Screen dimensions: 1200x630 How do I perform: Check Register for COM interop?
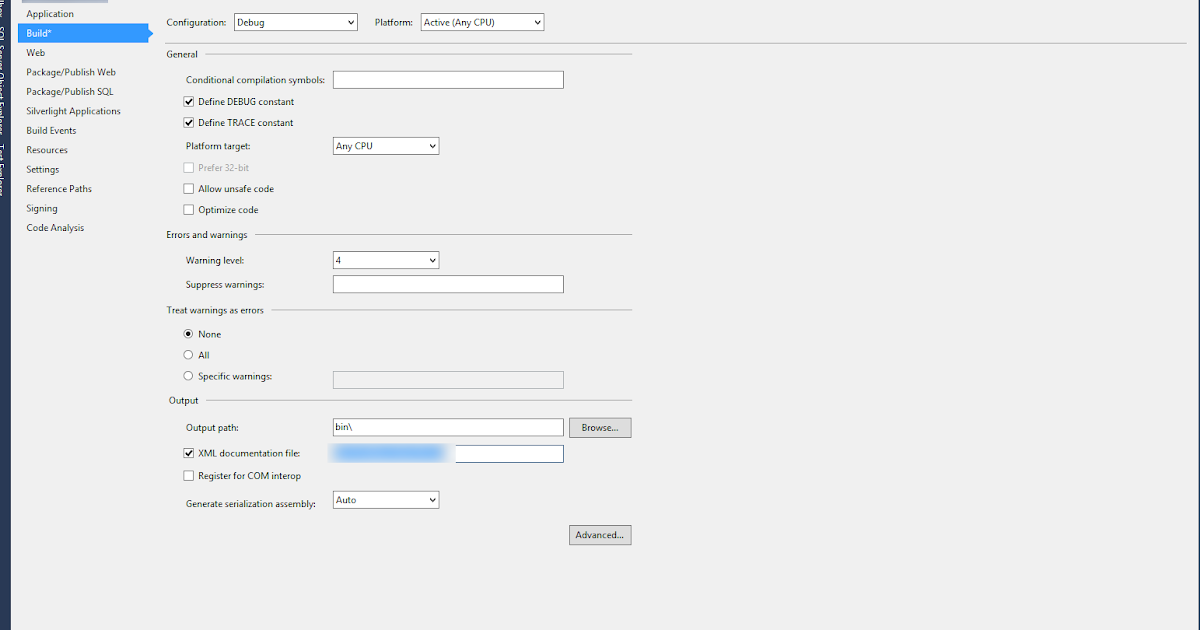pos(188,475)
